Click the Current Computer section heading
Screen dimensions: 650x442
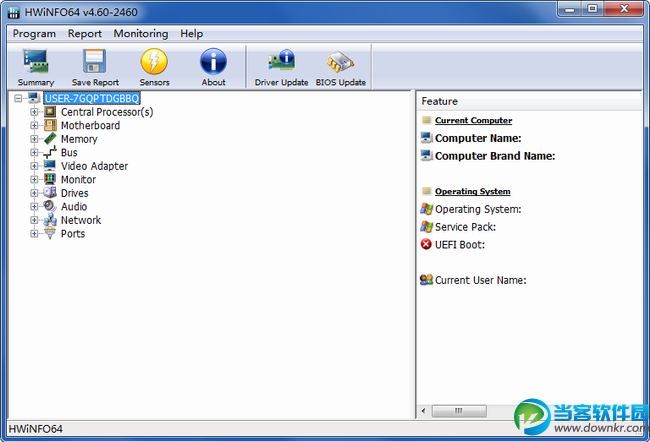[473, 120]
